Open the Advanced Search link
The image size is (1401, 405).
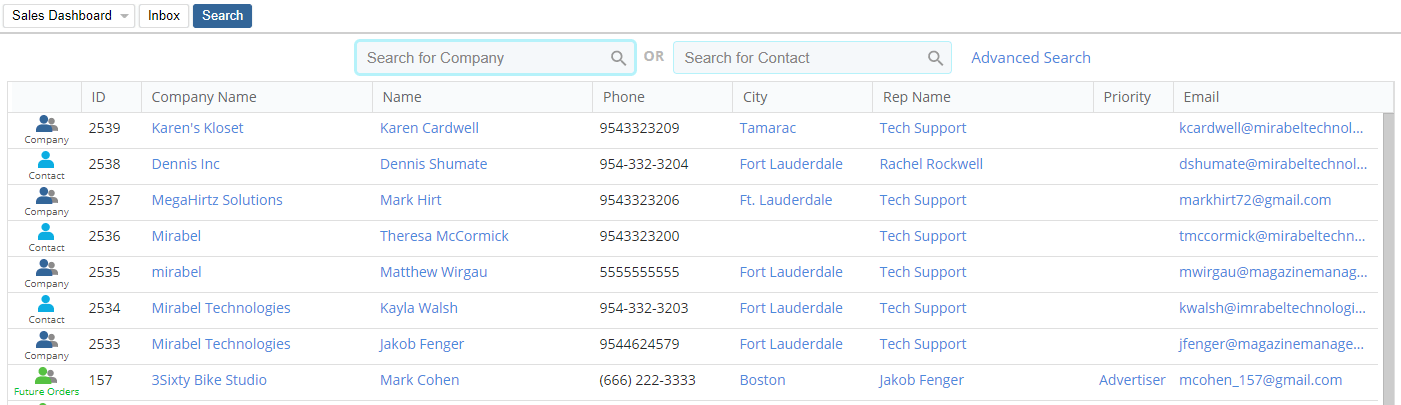(1030, 58)
